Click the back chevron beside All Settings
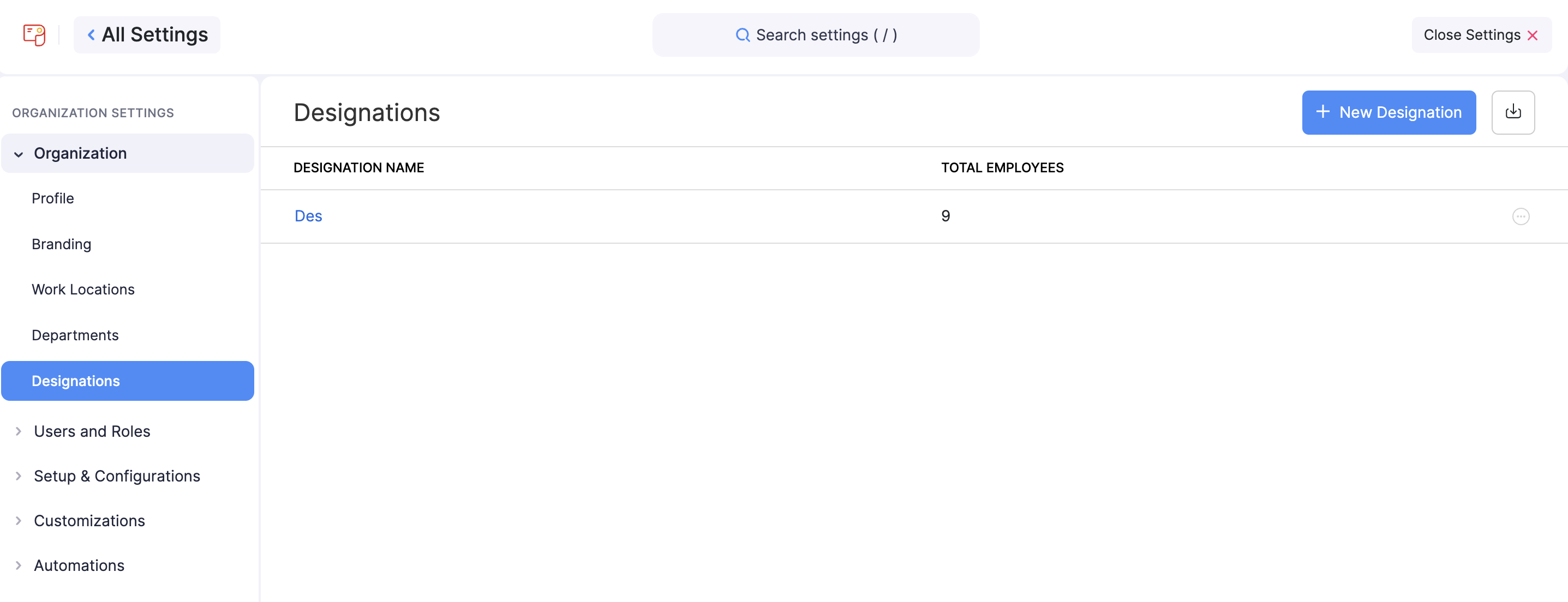The image size is (1568, 602). [91, 35]
